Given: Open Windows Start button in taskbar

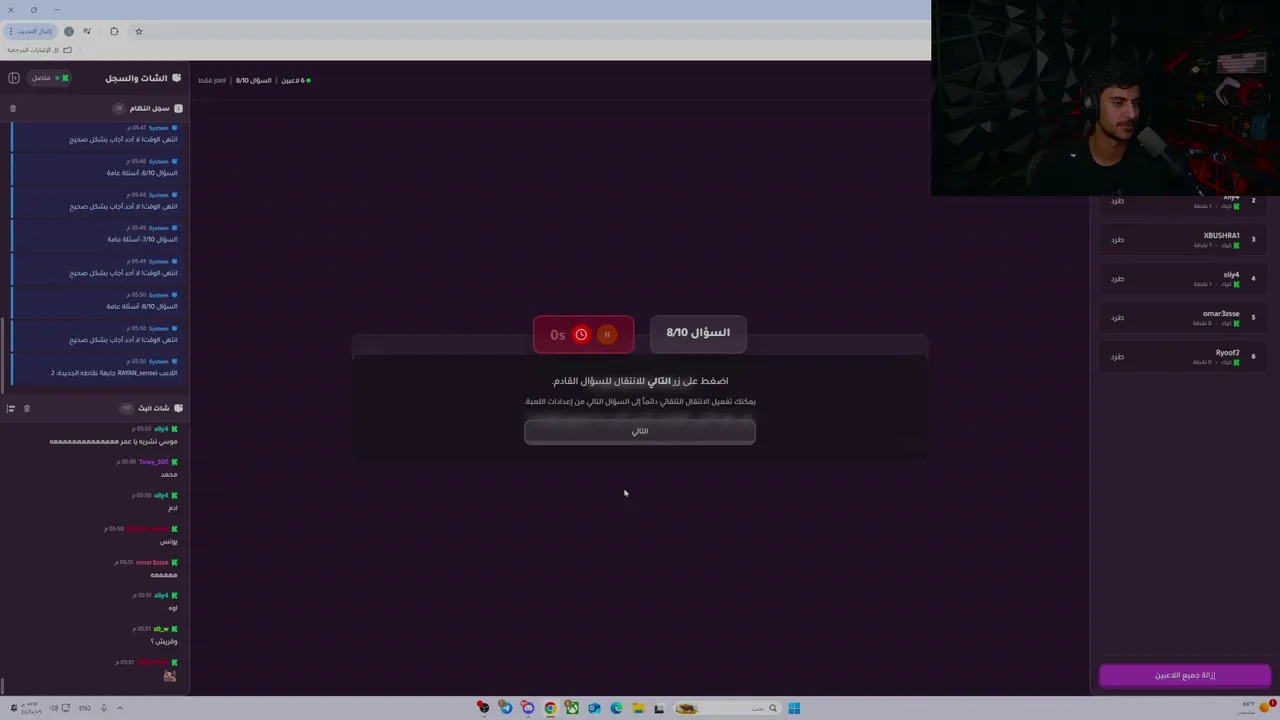Looking at the screenshot, I should (794, 708).
